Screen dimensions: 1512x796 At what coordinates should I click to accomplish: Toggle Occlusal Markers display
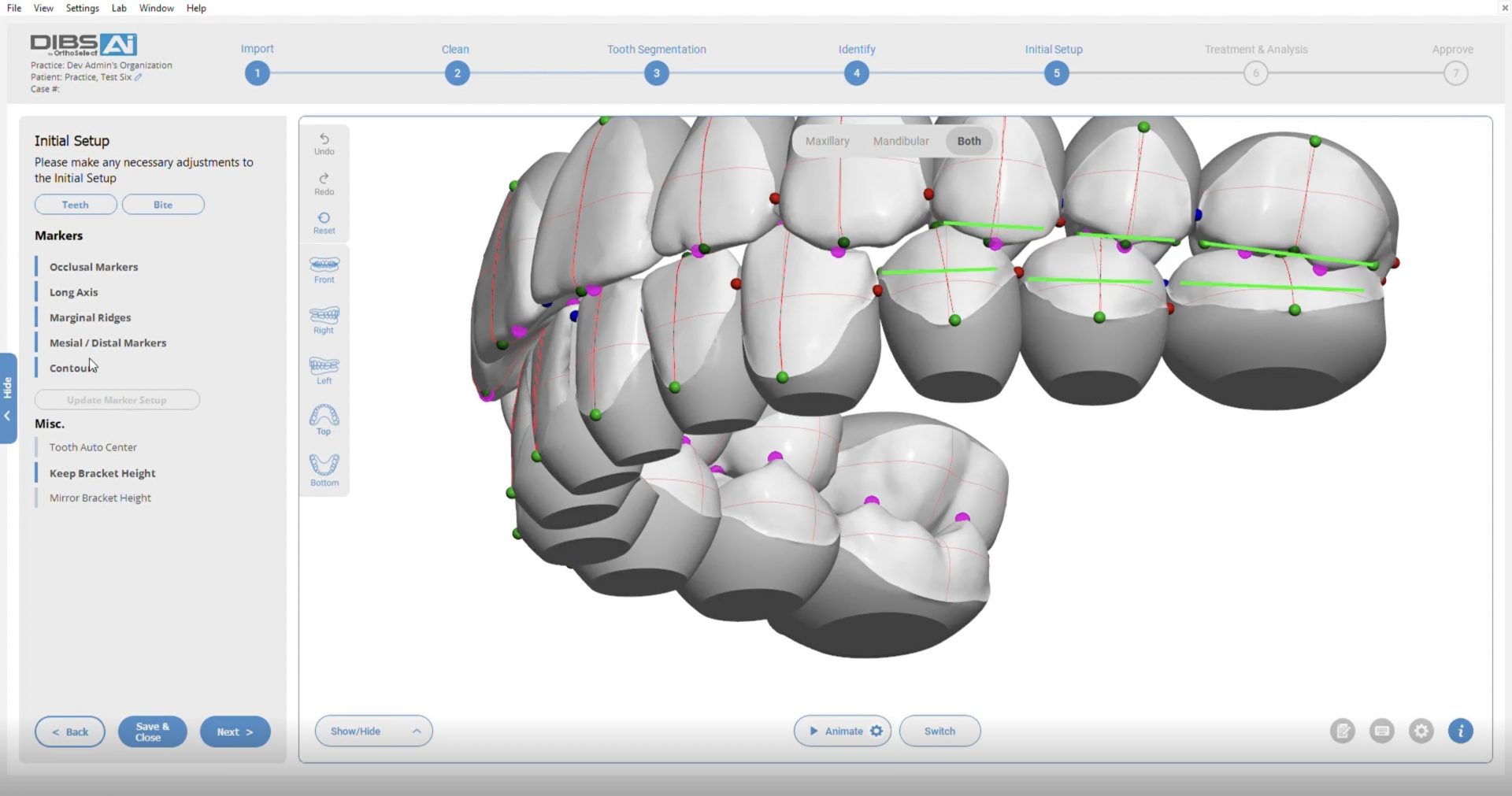pyautogui.click(x=94, y=267)
